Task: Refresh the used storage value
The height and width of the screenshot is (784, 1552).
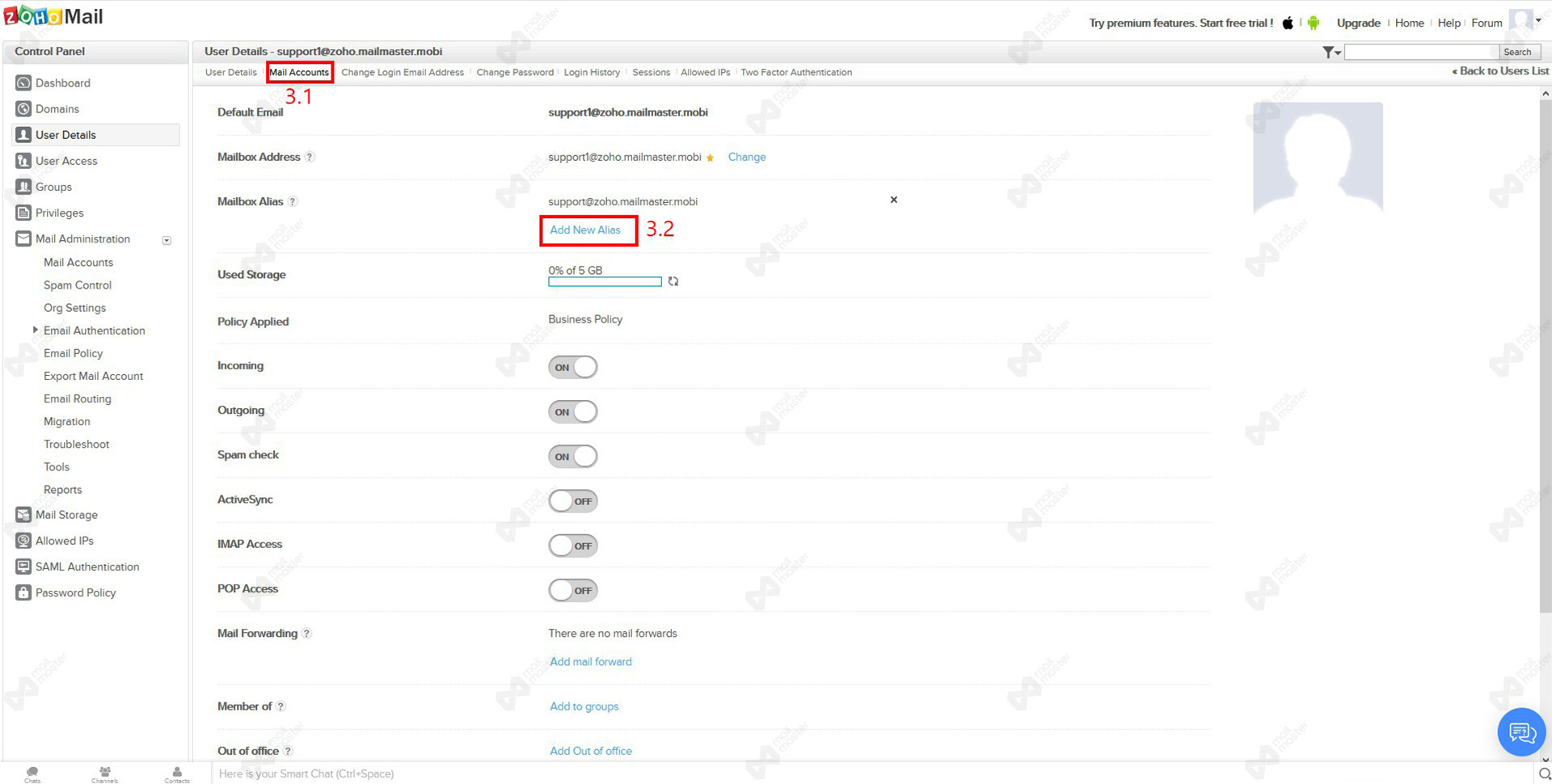Action: click(673, 281)
